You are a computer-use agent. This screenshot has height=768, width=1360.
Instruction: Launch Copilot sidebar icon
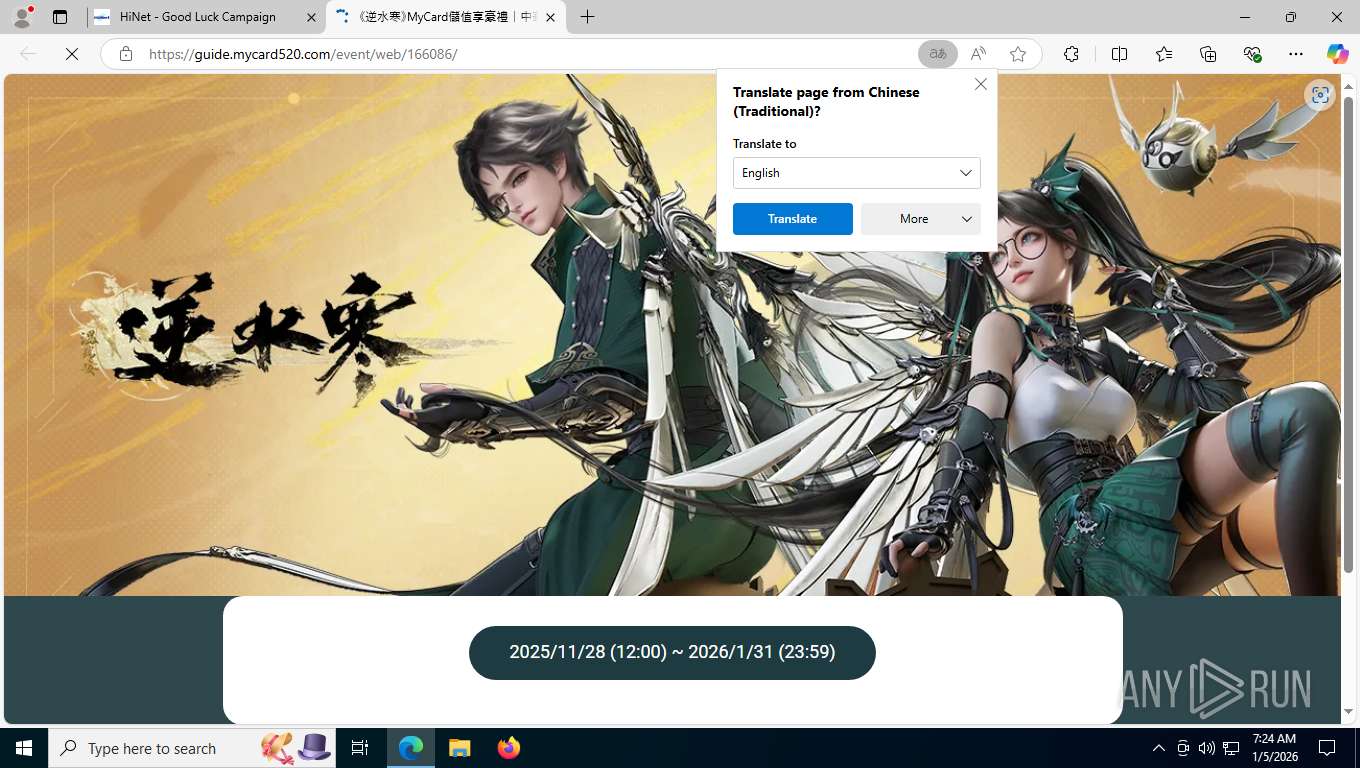tap(1337, 54)
